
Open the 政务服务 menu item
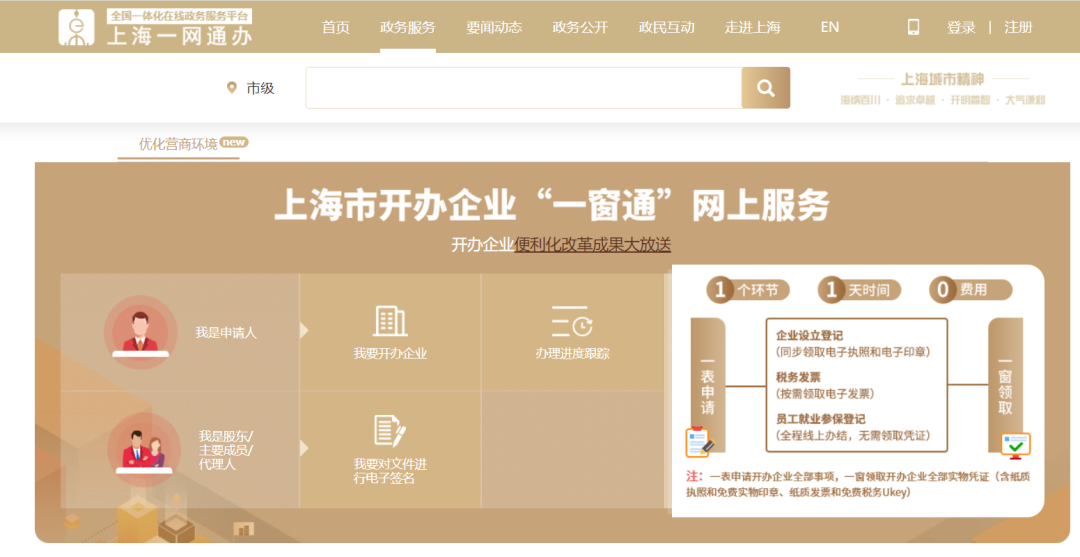pos(408,28)
